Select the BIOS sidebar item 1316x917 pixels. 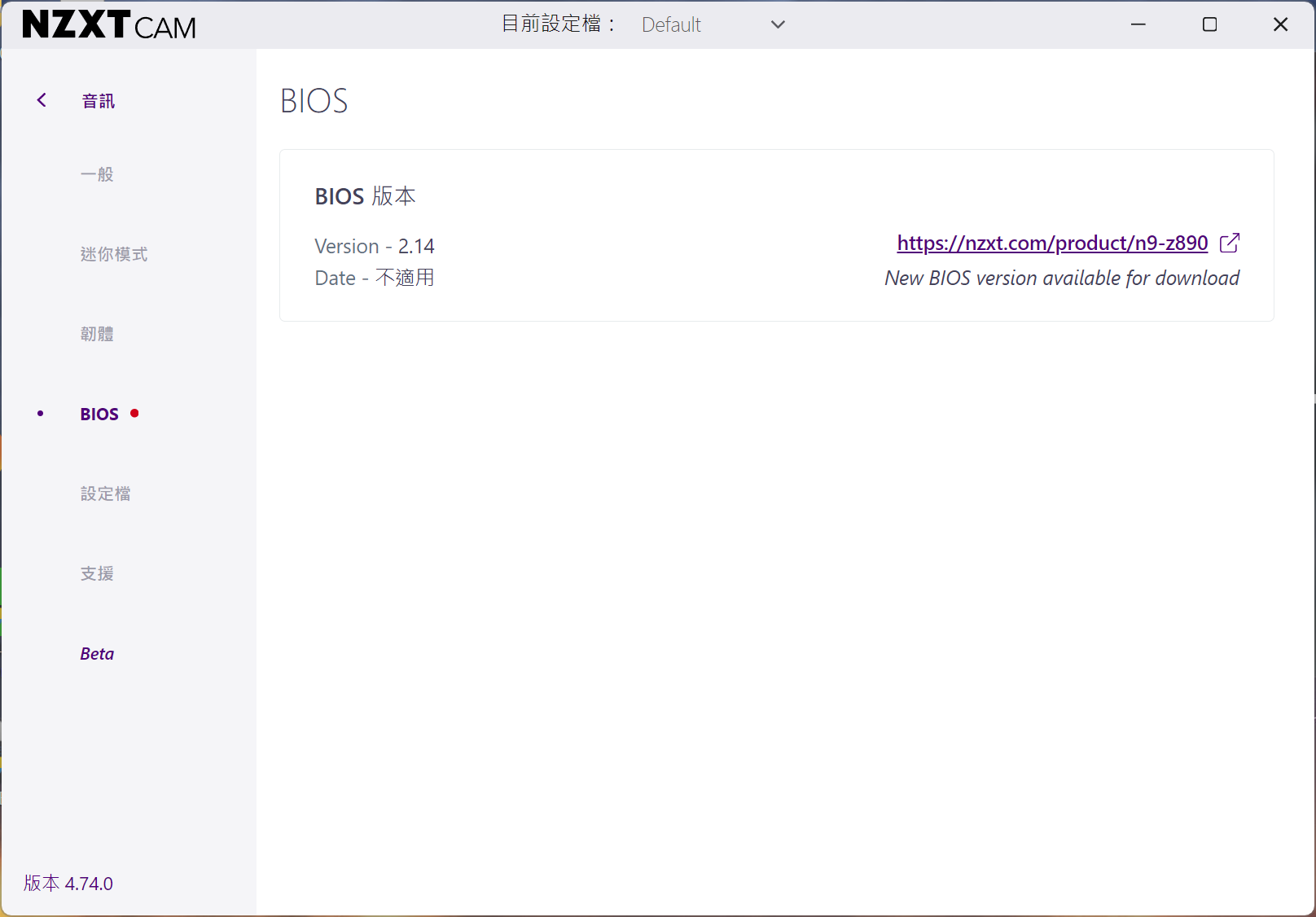99,414
